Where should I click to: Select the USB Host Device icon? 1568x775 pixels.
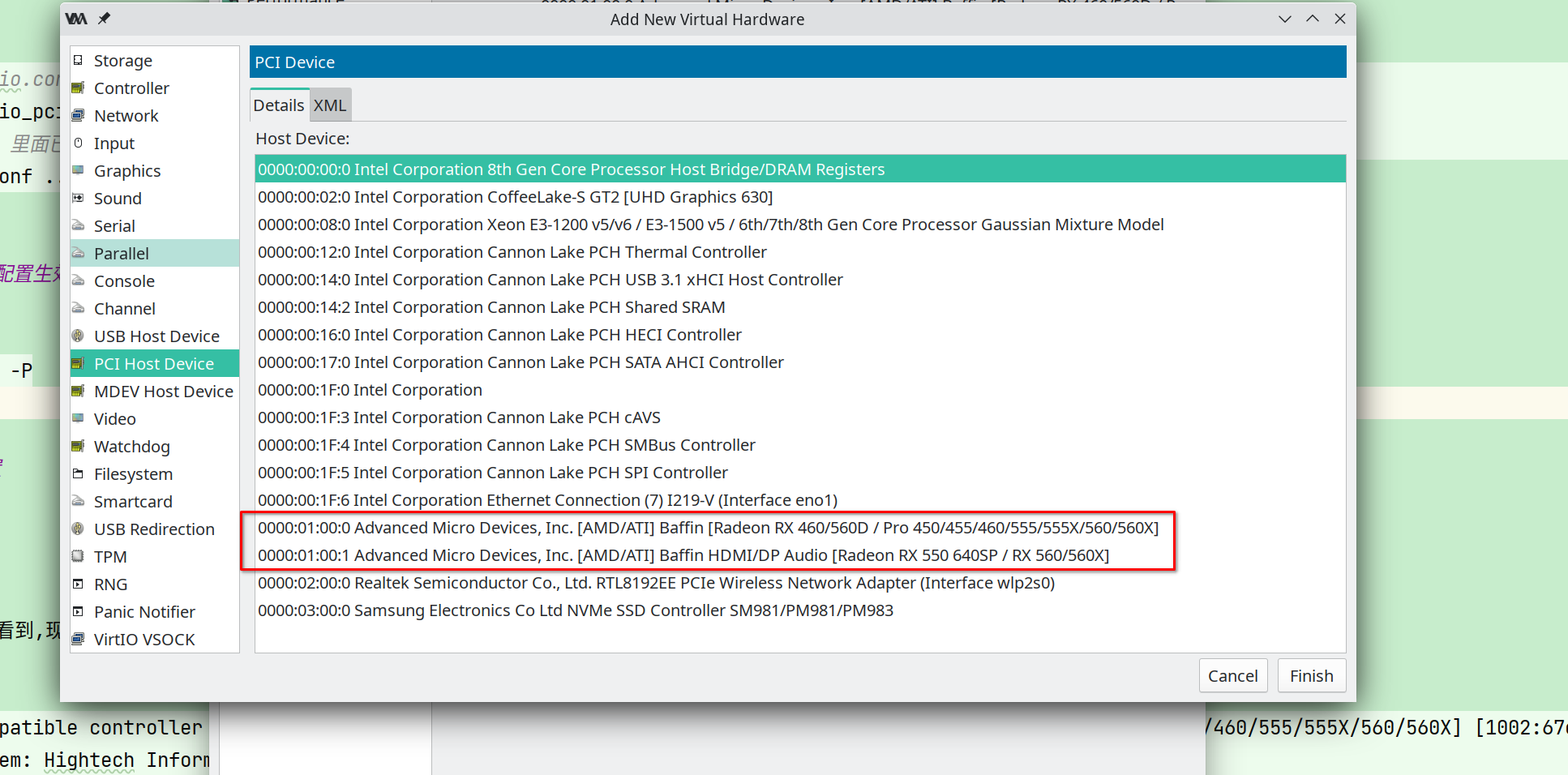pos(79,336)
